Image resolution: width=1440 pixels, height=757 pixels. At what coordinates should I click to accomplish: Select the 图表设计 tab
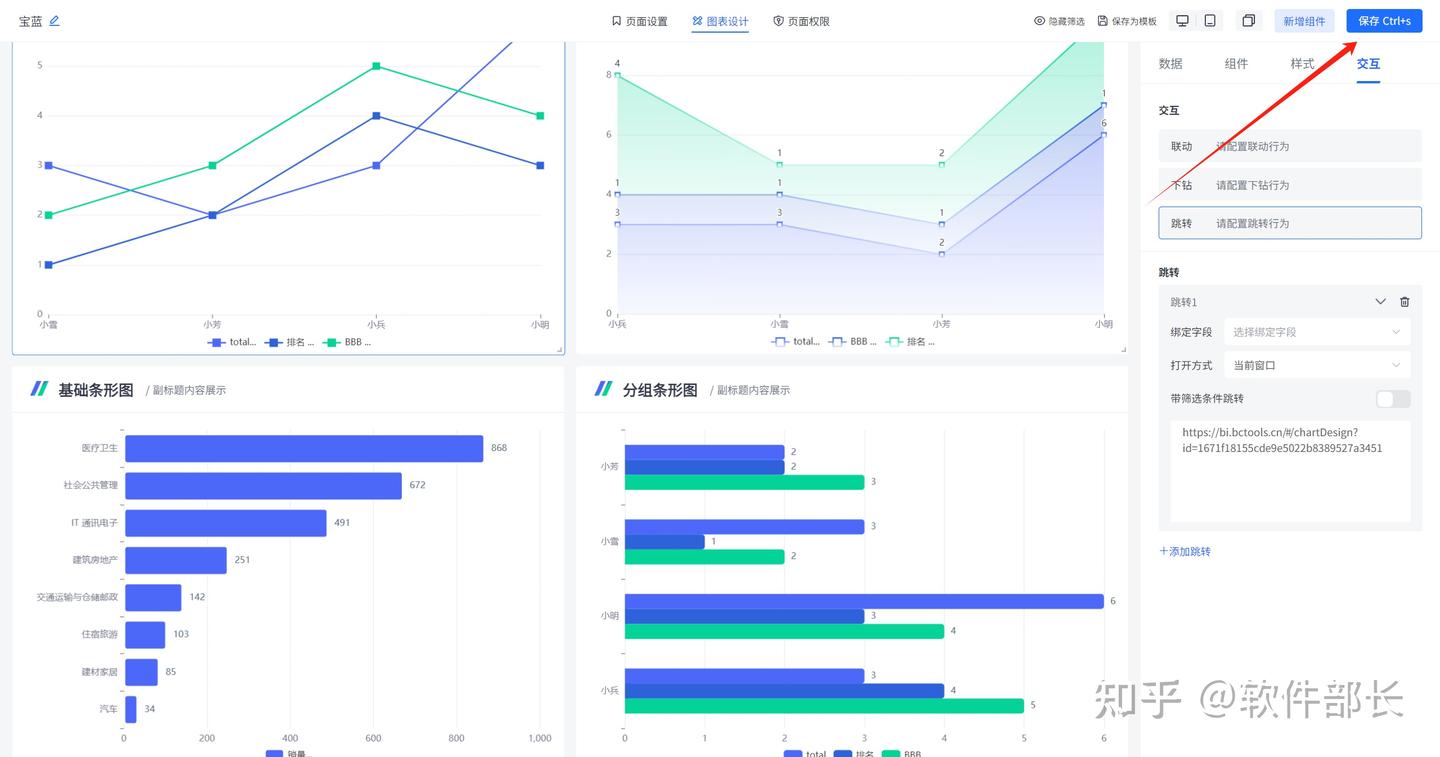tap(720, 21)
